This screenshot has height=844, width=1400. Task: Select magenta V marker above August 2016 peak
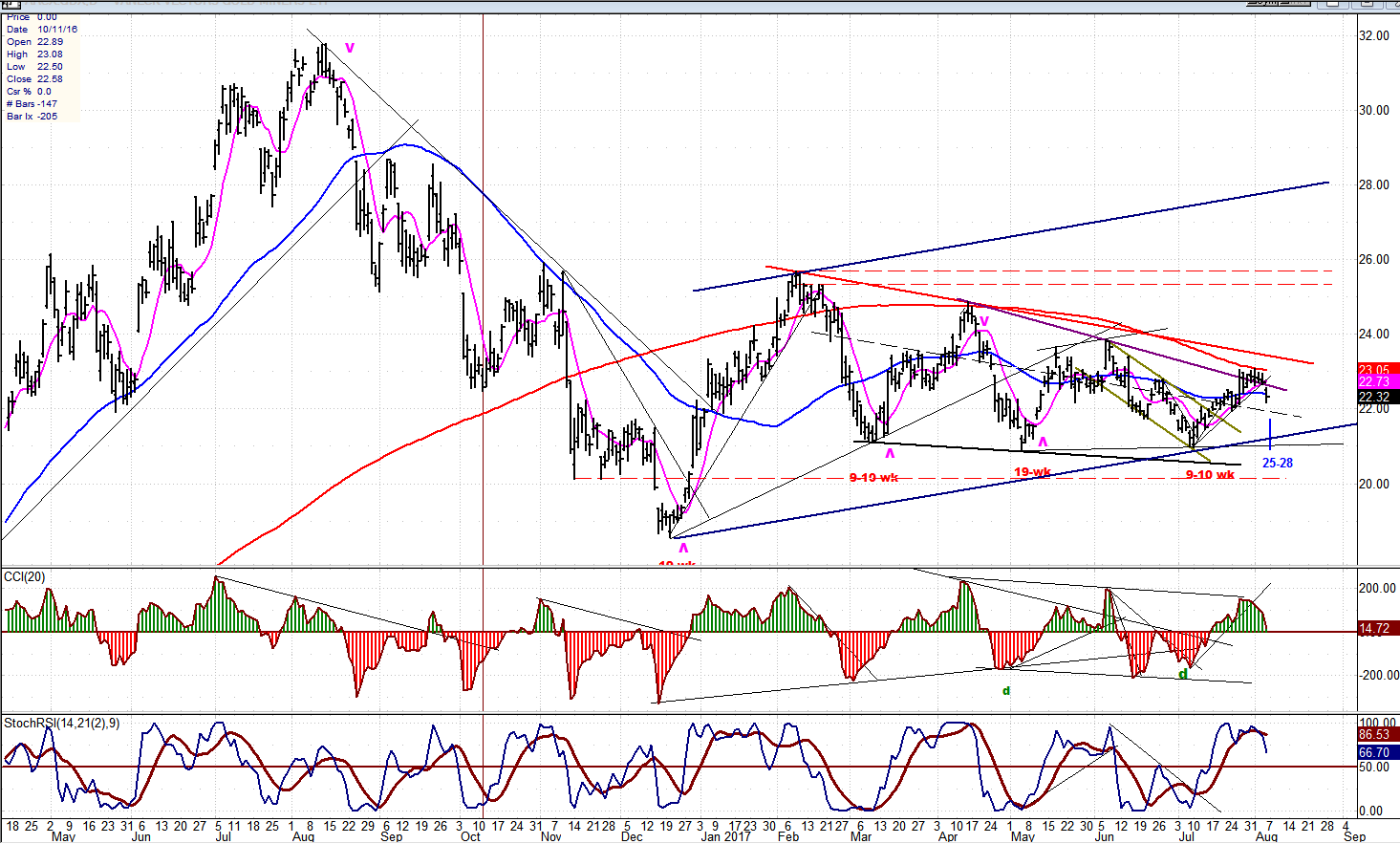point(349,48)
